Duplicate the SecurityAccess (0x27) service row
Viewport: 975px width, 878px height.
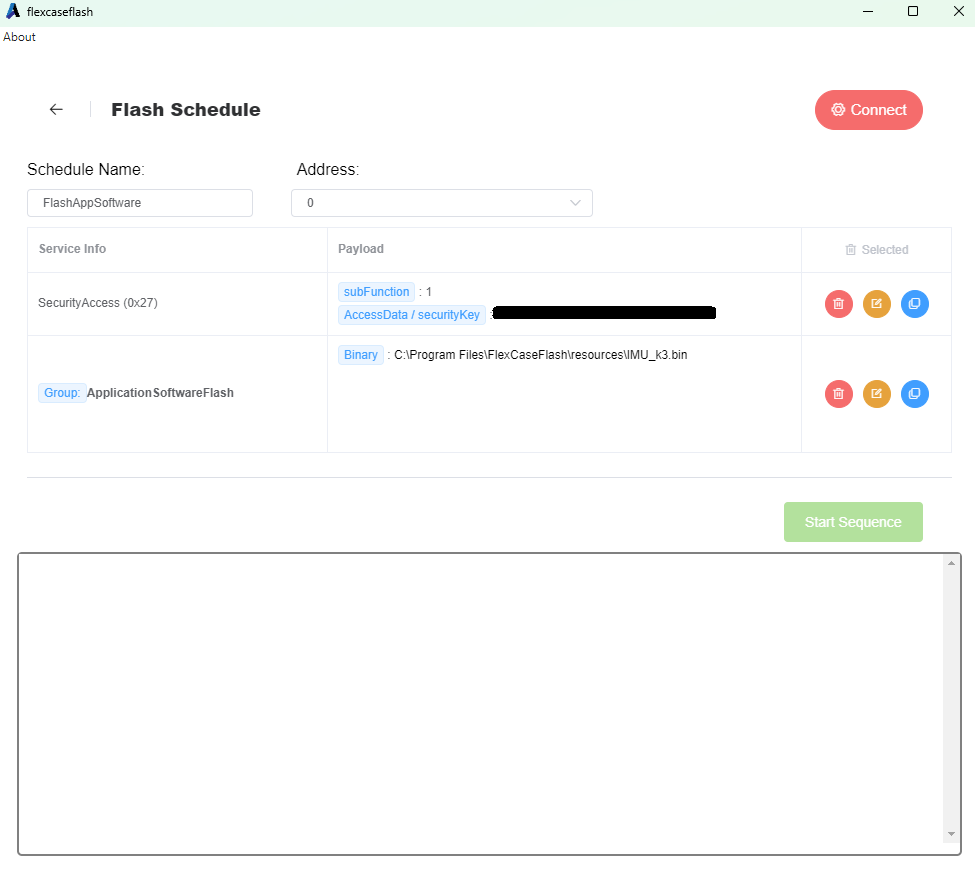coord(914,304)
